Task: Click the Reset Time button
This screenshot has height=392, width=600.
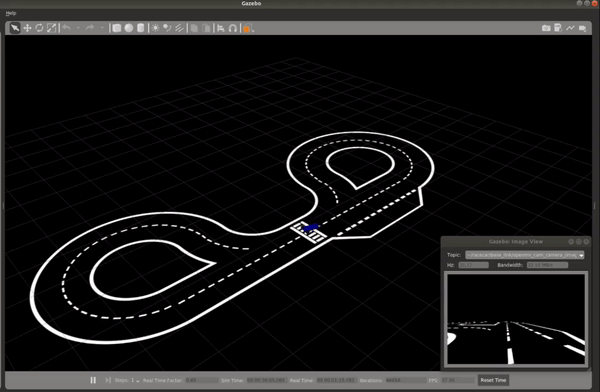Action: point(493,380)
